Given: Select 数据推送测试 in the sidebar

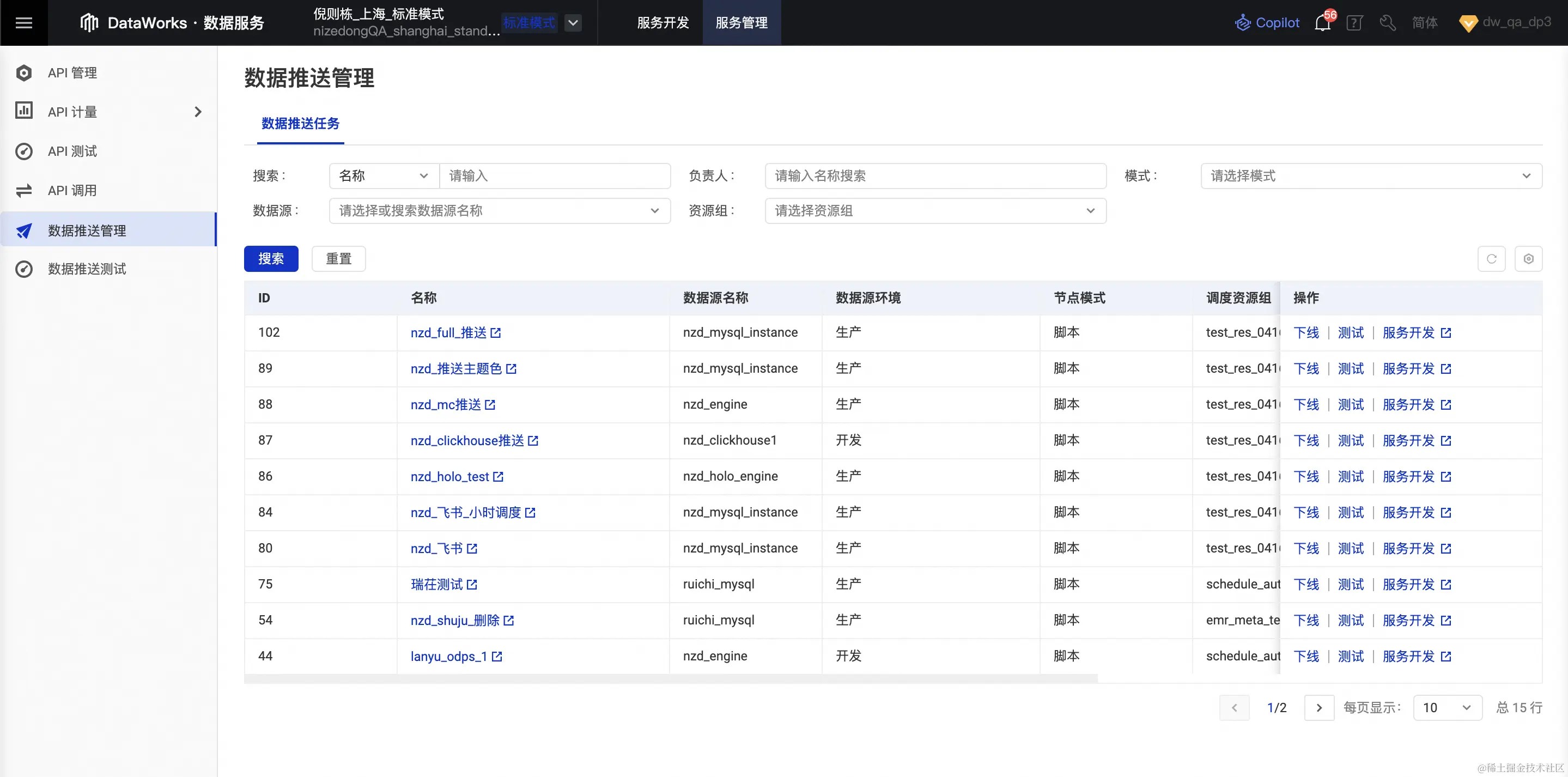Looking at the screenshot, I should pyautogui.click(x=86, y=269).
